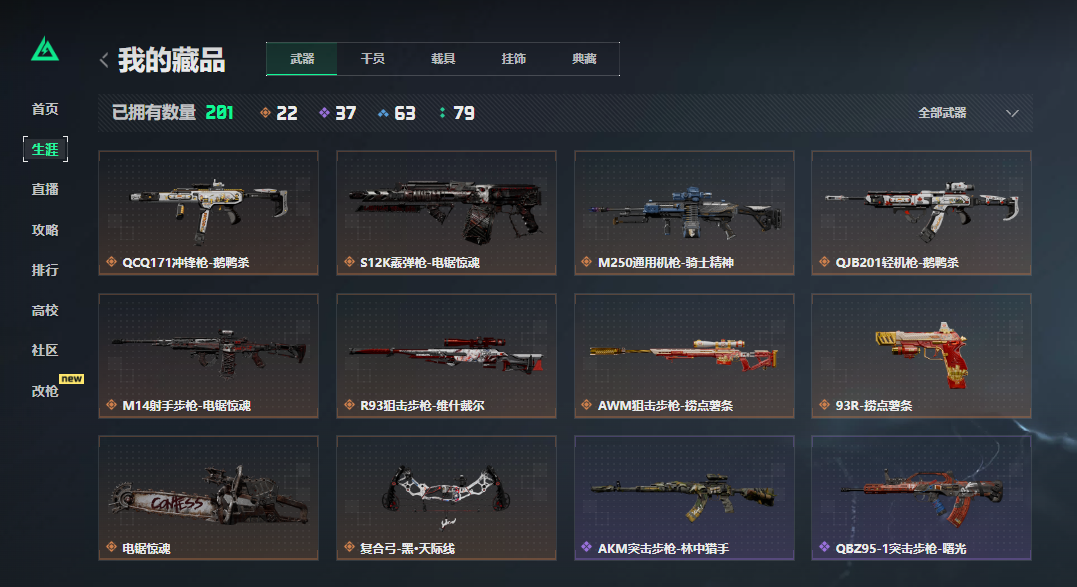
Task: Click the orange rarity icon showing 22
Action: click(265, 113)
